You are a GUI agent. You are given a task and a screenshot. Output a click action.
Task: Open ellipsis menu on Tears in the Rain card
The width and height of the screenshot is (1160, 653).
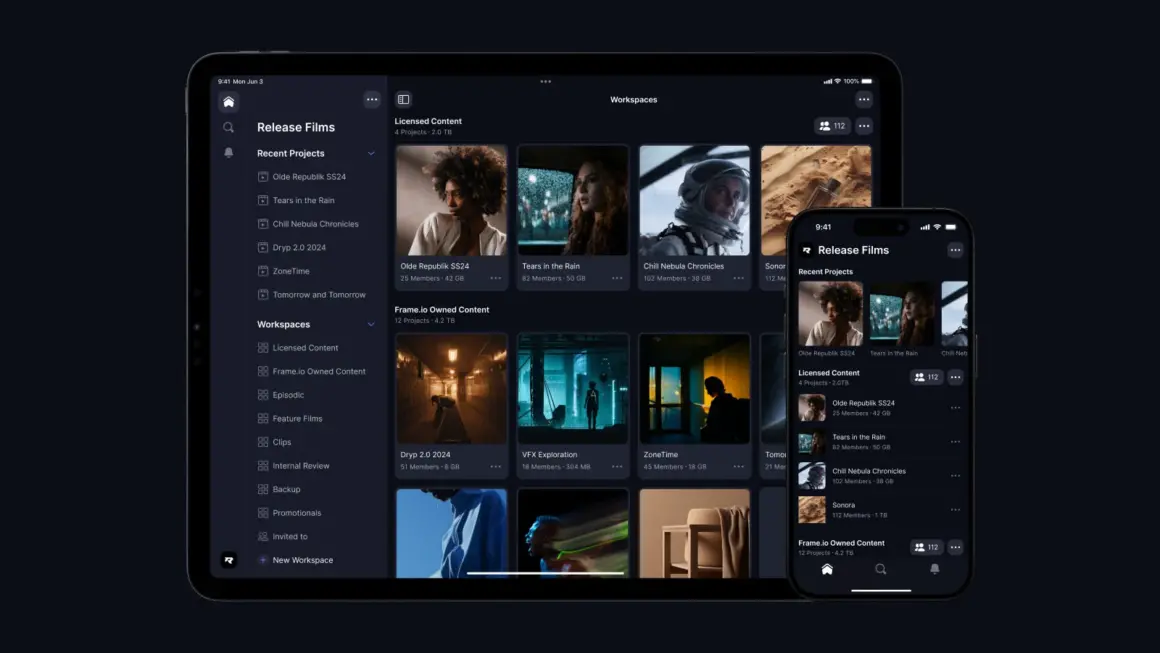pyautogui.click(x=617, y=278)
